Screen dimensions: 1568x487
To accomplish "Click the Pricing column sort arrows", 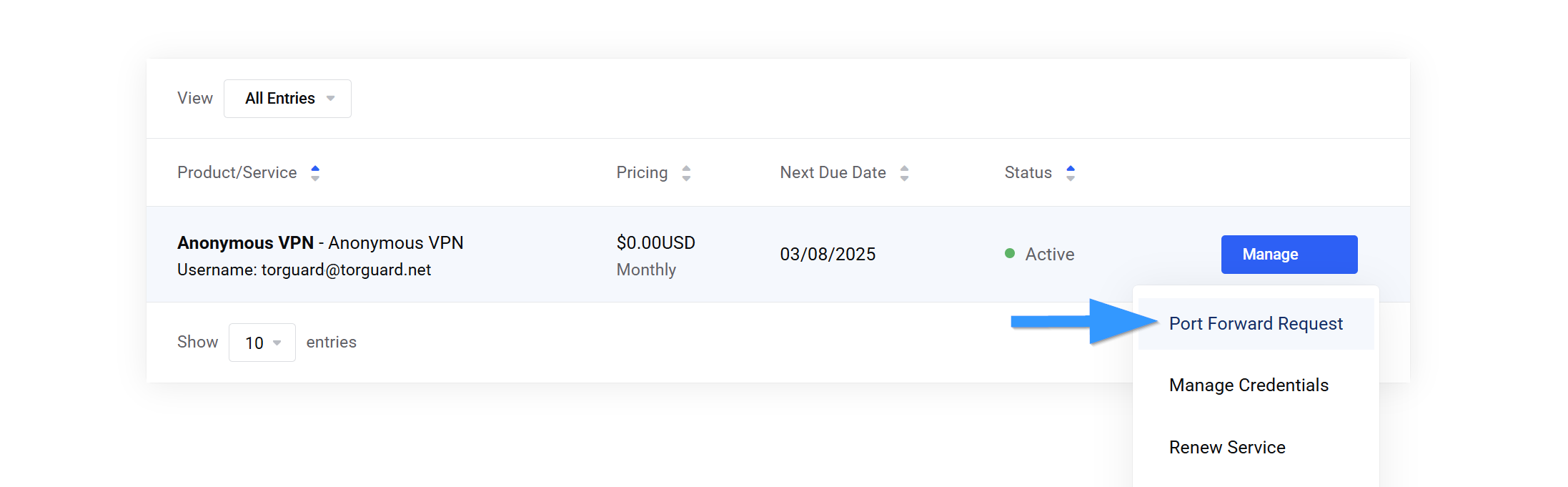I will (x=686, y=173).
